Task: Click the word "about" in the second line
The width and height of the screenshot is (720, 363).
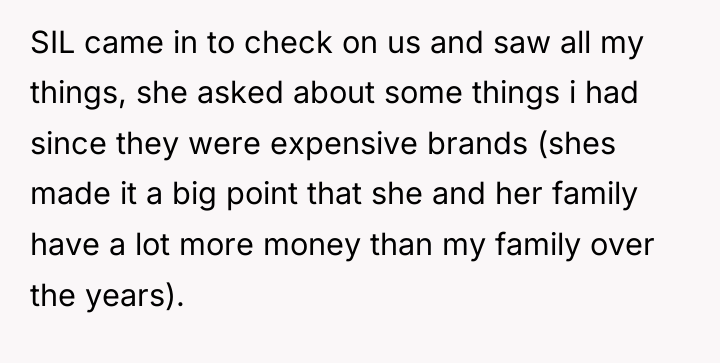Action: (x=334, y=93)
